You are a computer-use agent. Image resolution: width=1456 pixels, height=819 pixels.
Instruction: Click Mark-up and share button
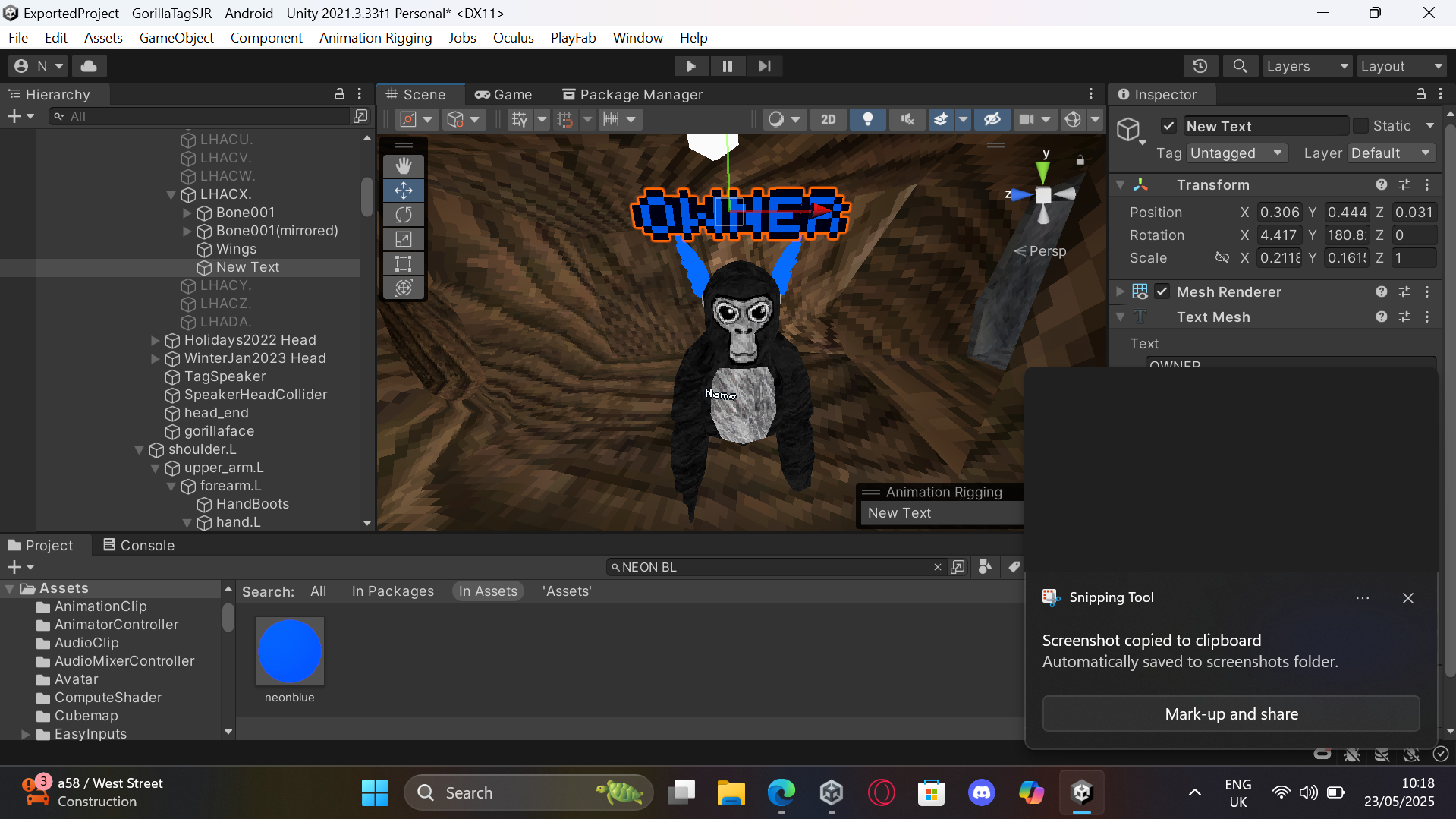click(x=1231, y=713)
